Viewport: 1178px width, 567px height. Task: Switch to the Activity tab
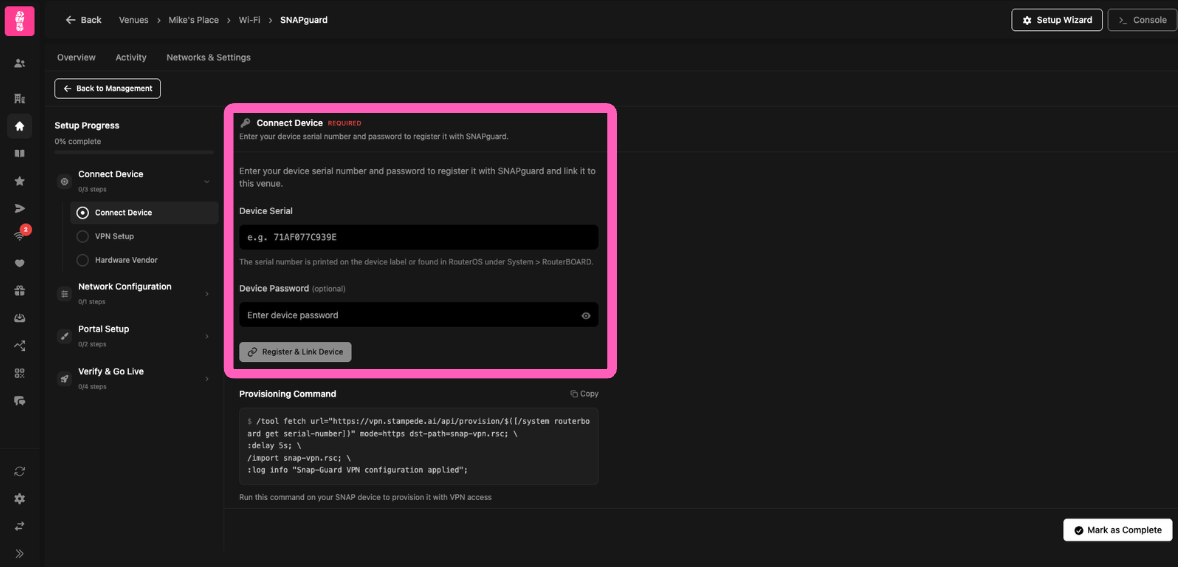click(131, 58)
